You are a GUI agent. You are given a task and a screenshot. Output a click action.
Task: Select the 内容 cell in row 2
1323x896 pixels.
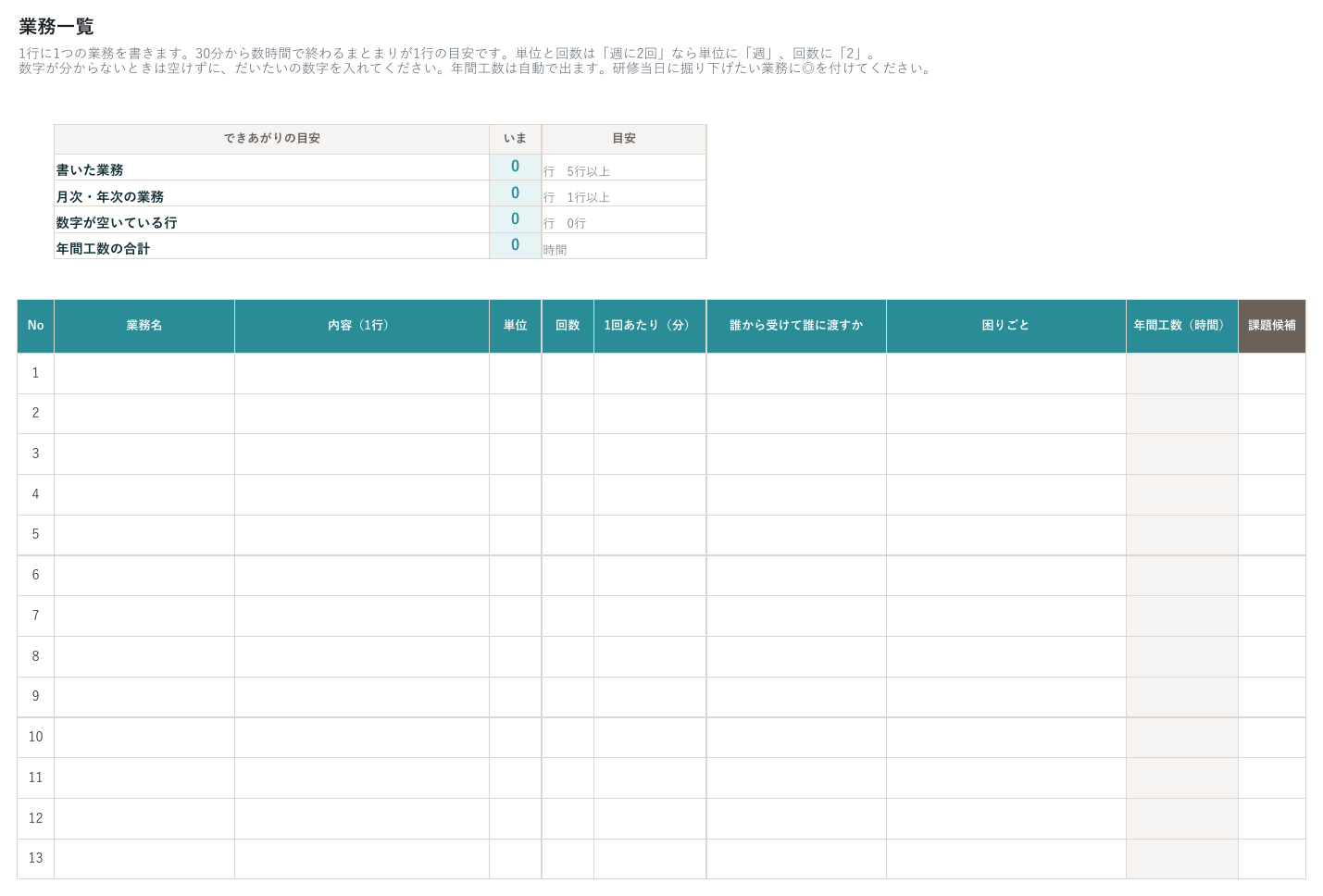point(362,414)
